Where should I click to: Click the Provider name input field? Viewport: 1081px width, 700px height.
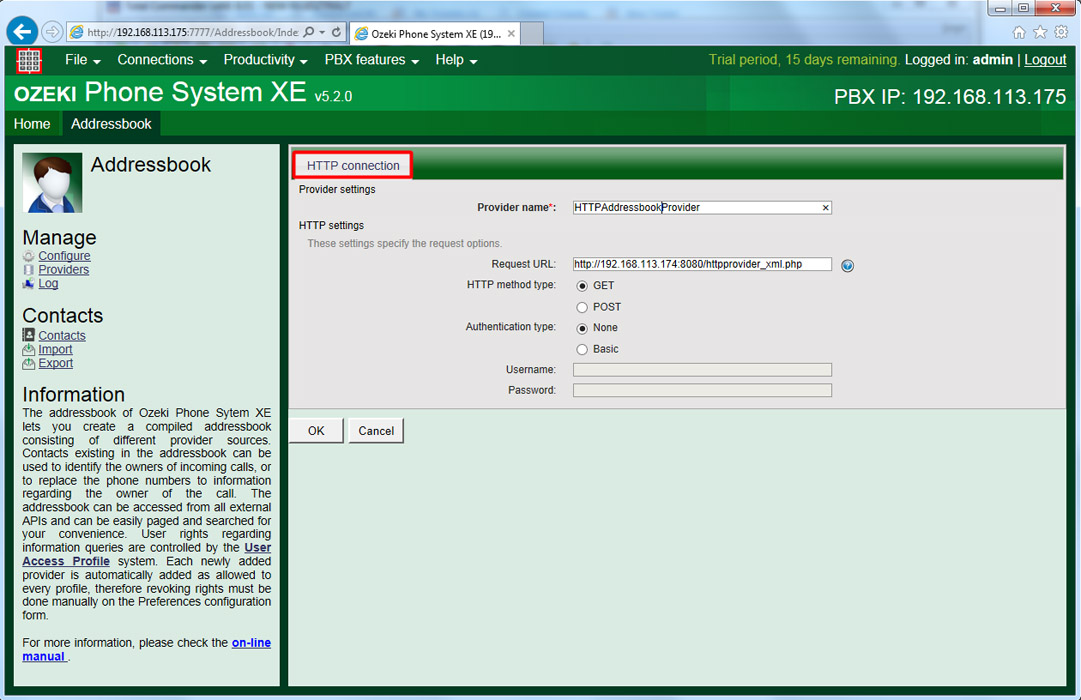pos(702,208)
